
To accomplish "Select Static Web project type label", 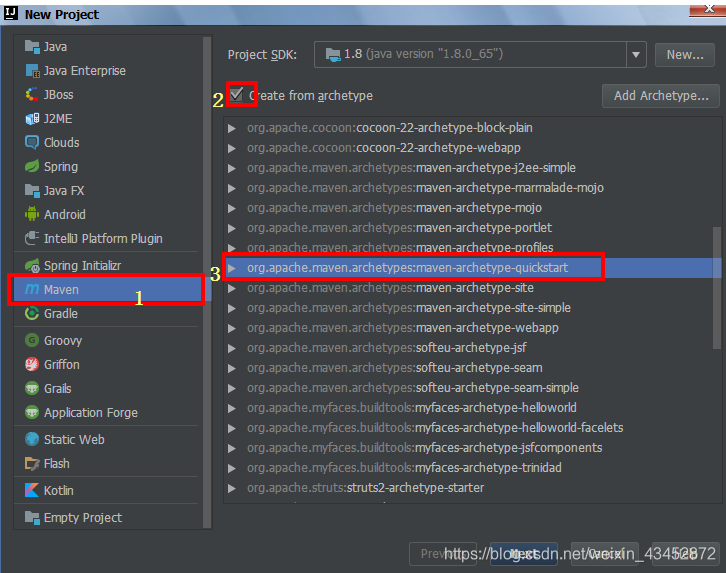I will coord(74,439).
